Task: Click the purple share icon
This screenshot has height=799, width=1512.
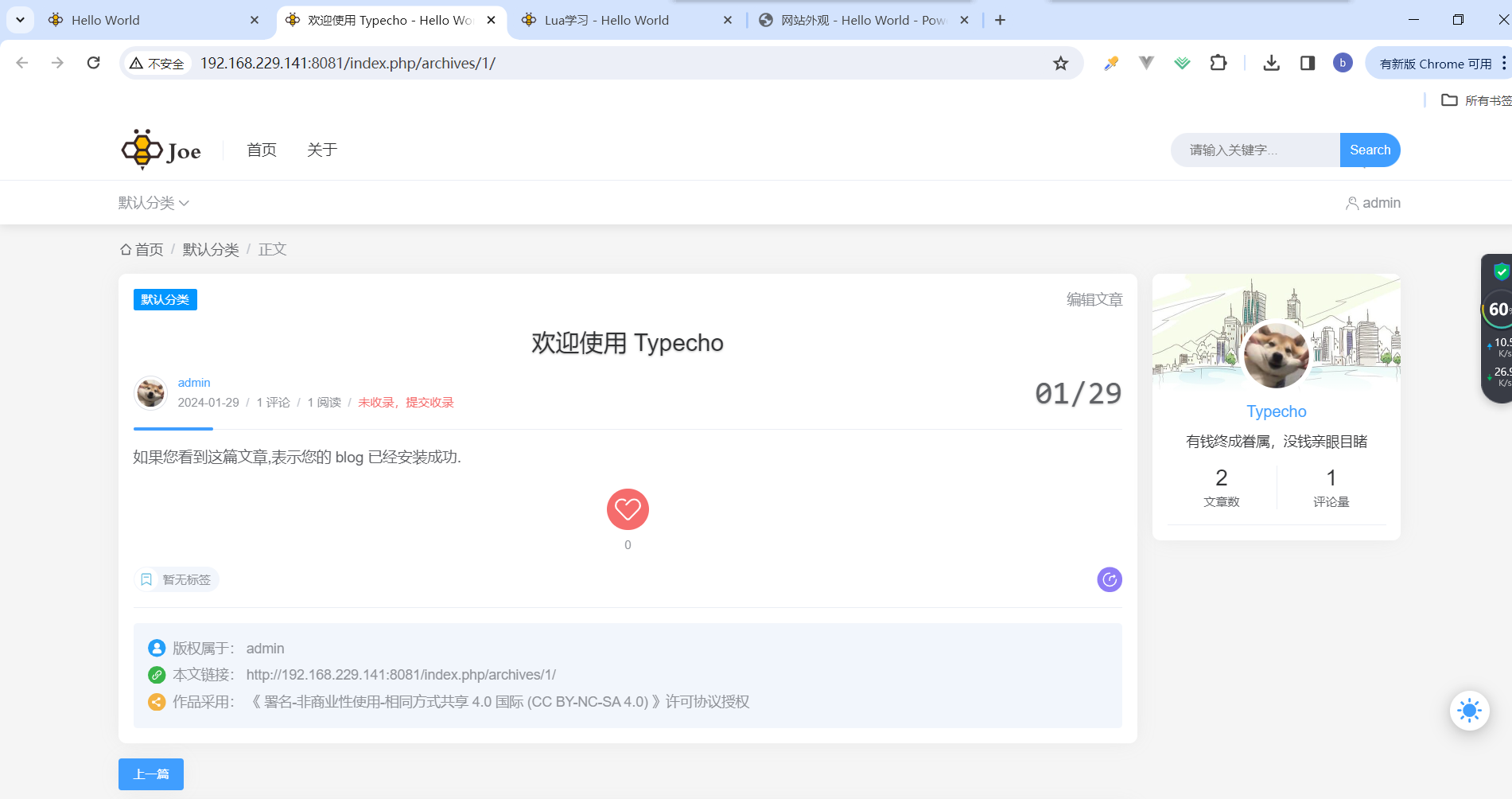Action: (x=1110, y=579)
